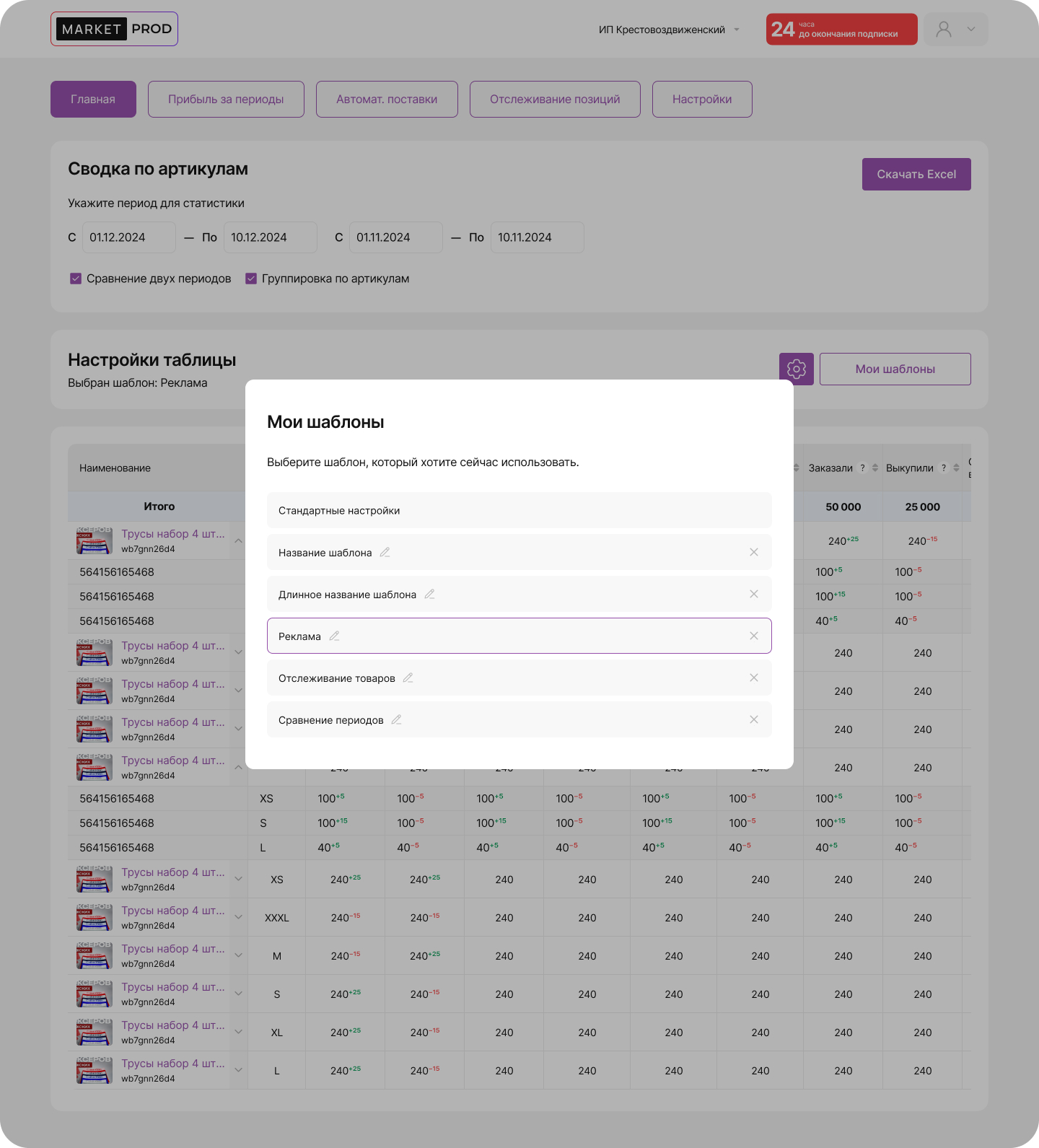Sort by the Заказали column arrows

(x=875, y=468)
